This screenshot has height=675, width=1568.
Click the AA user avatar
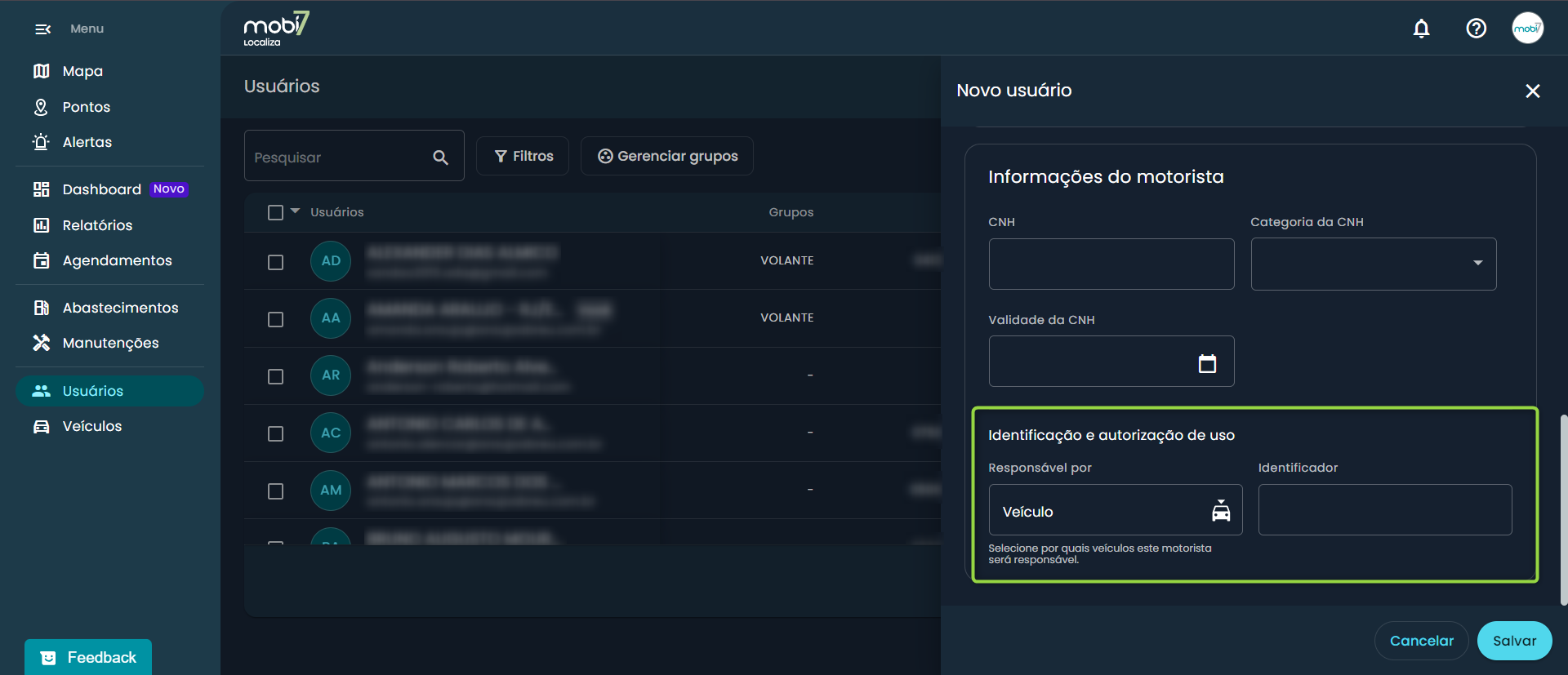pyautogui.click(x=331, y=318)
